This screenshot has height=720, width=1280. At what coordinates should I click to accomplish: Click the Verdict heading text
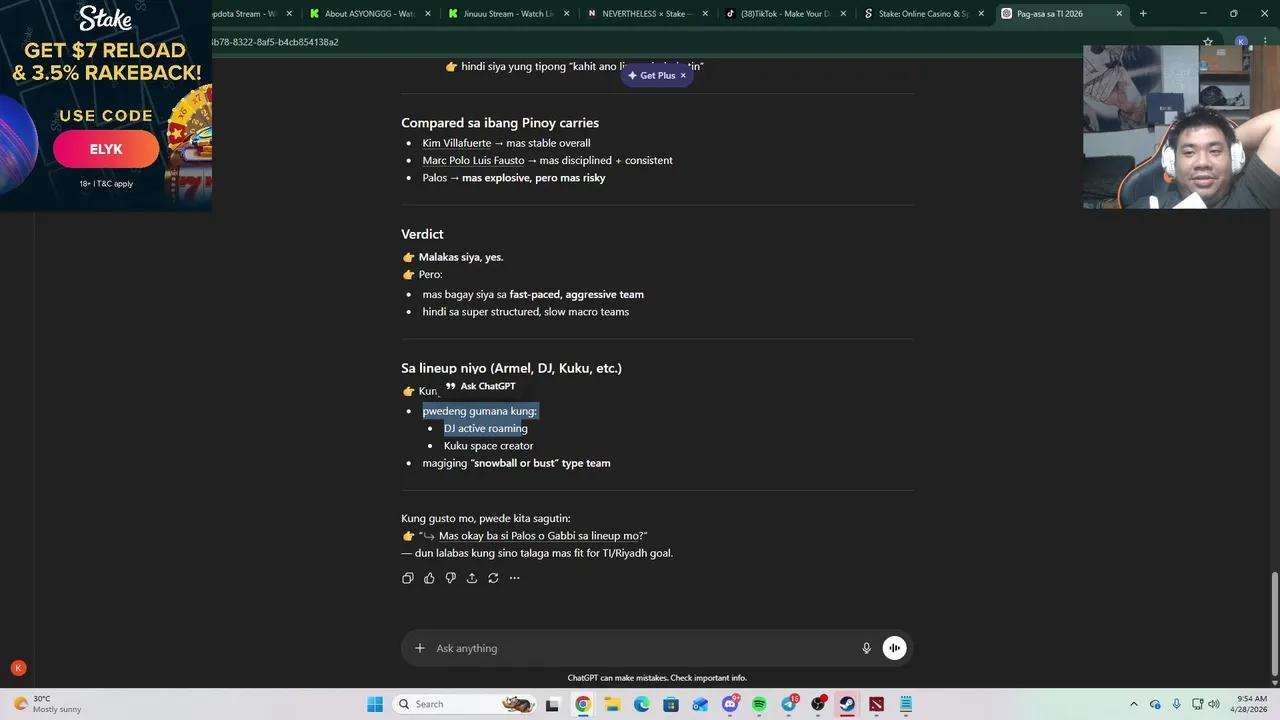coord(422,234)
